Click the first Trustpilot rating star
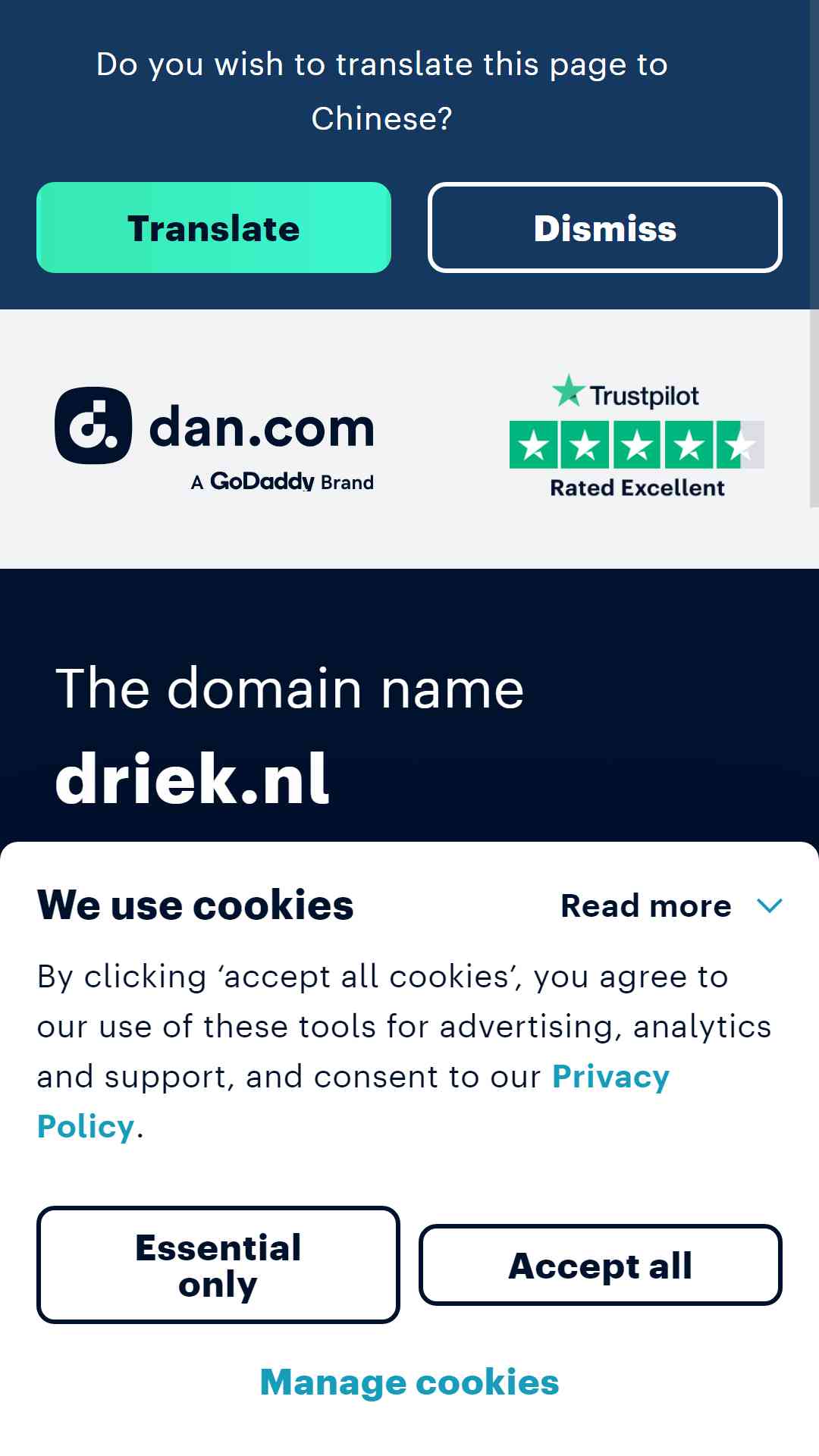This screenshot has width=819, height=1456. point(534,444)
